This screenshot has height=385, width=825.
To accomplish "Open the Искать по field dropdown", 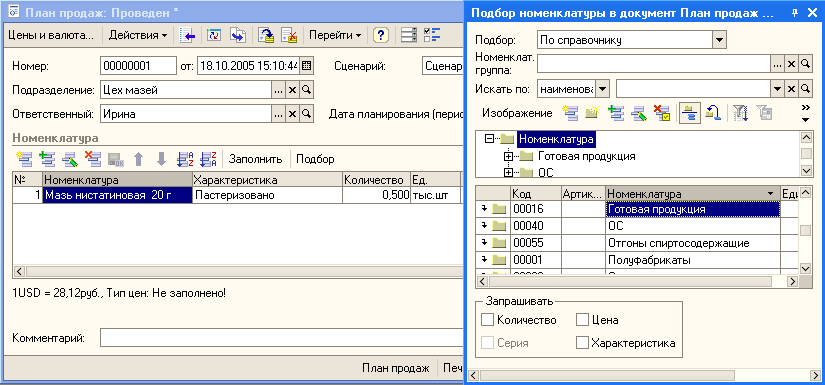I will point(602,88).
